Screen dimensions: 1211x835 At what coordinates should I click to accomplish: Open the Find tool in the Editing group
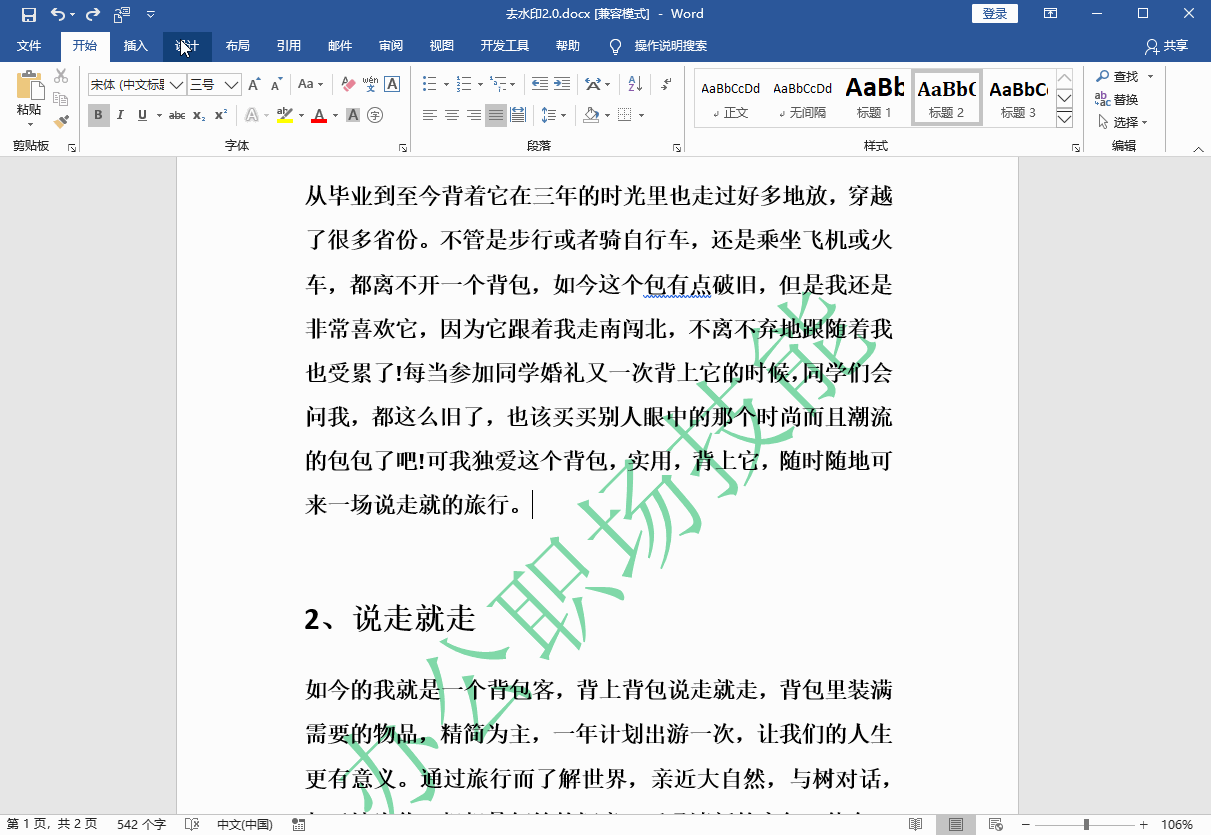(x=1124, y=76)
